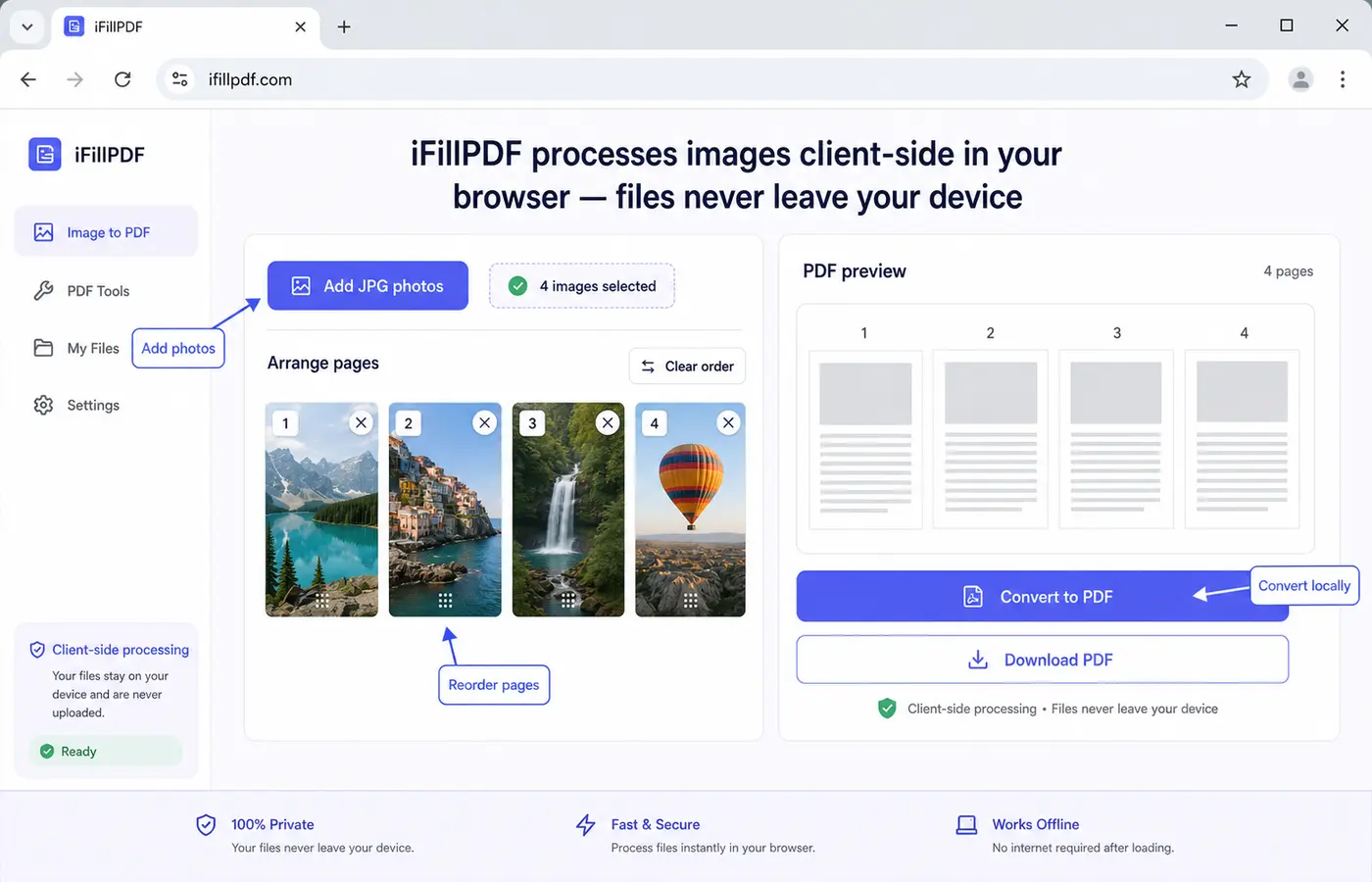Click the address bar showing ifillpdf.com
This screenshot has height=882, width=1372.
click(x=712, y=79)
